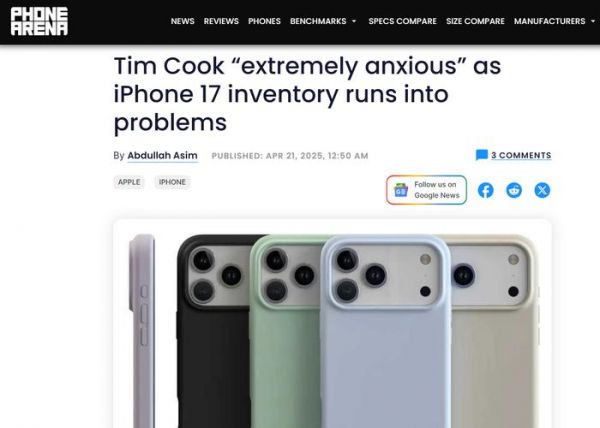This screenshot has width=600, height=428.
Task: Expand the Benchmarks dropdown arrow
Action: 354,21
